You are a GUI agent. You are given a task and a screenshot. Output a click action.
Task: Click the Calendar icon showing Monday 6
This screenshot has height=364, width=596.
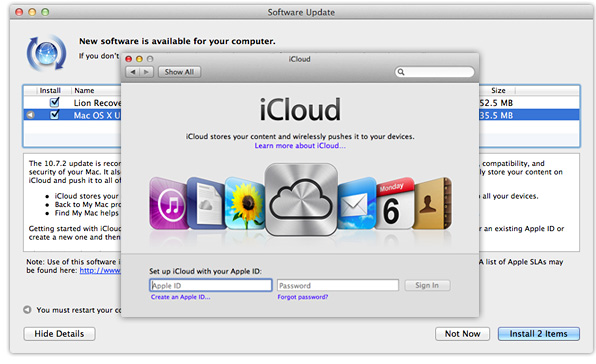395,204
